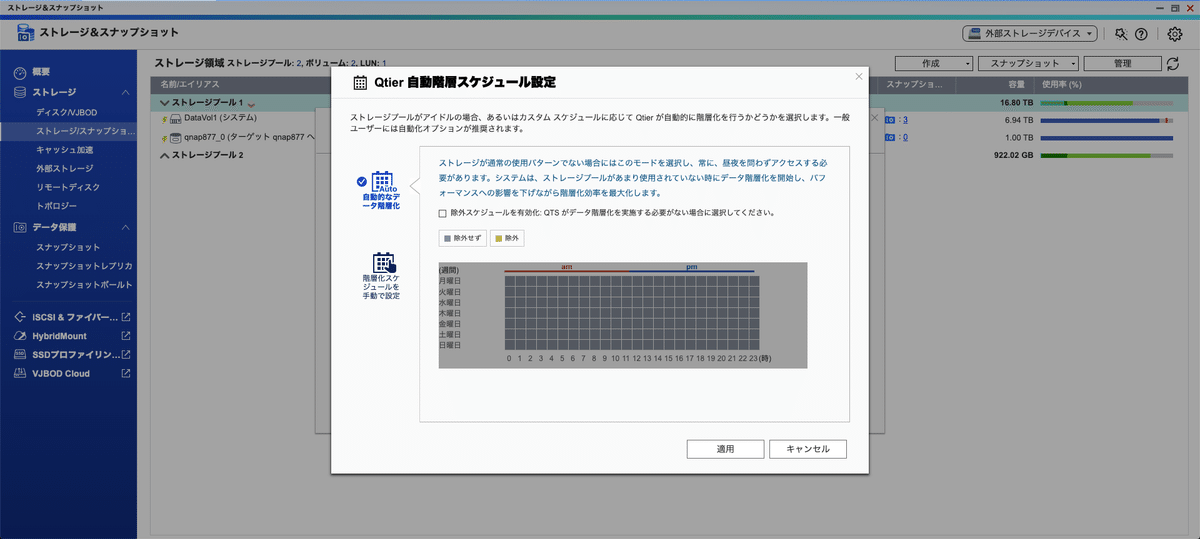The image size is (1200, 539).
Task: Collapse the データ保護 sidebar section
Action: pos(126,227)
